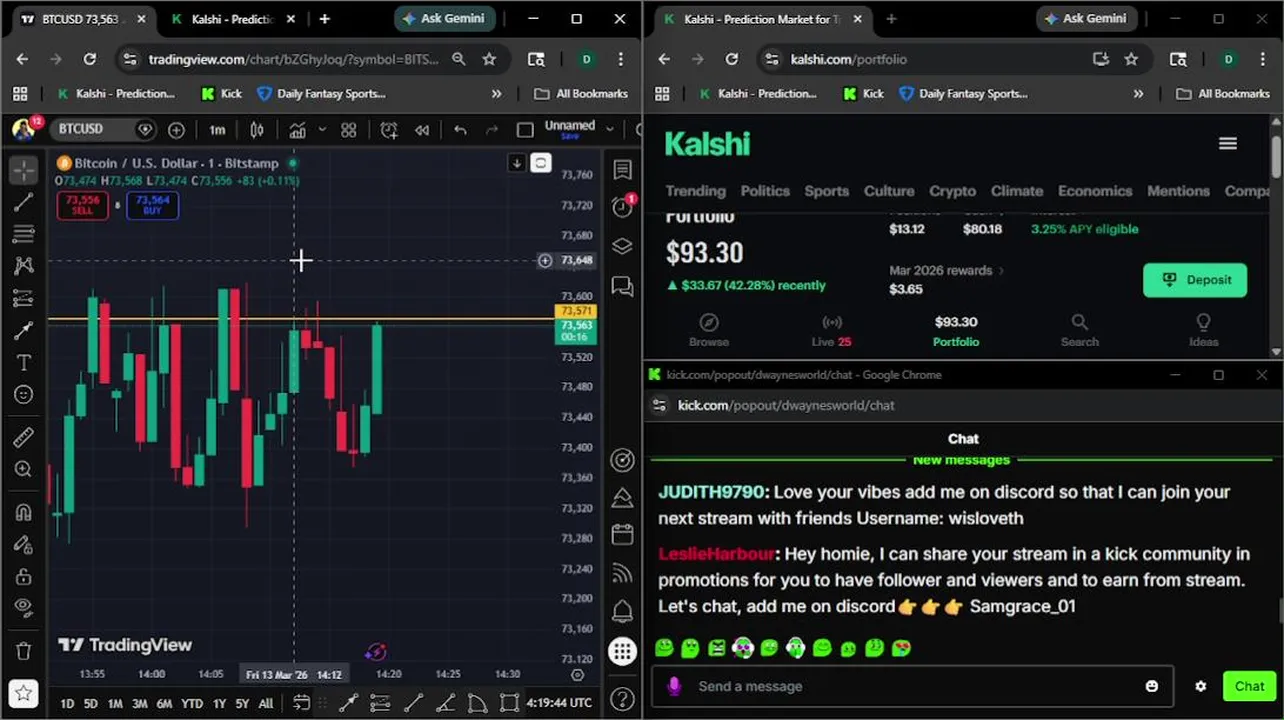The image size is (1284, 720).
Task: Expand more bookmarks chevron in TradingView window
Action: (x=497, y=94)
